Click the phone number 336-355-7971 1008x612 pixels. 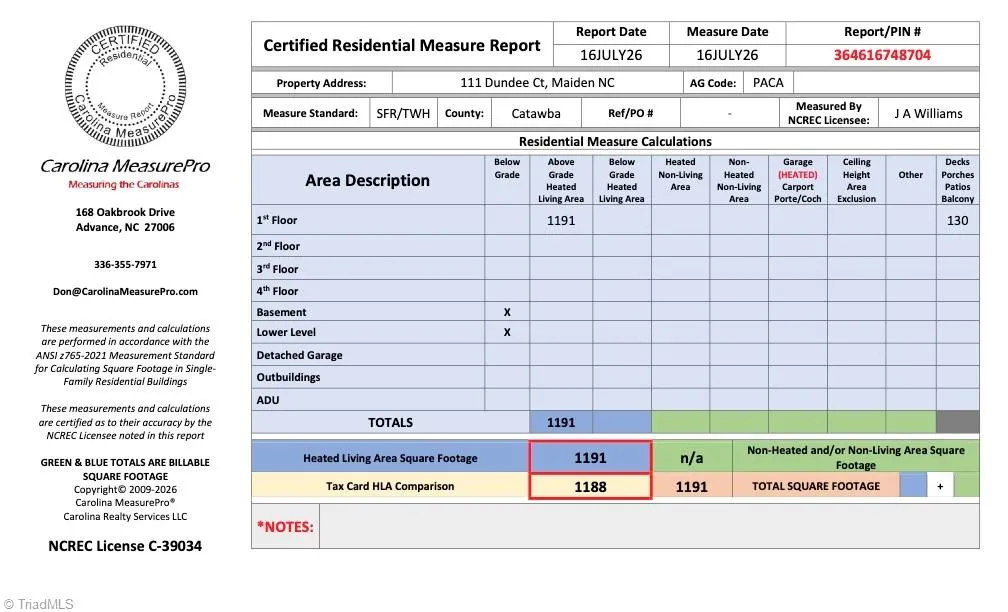tap(125, 265)
